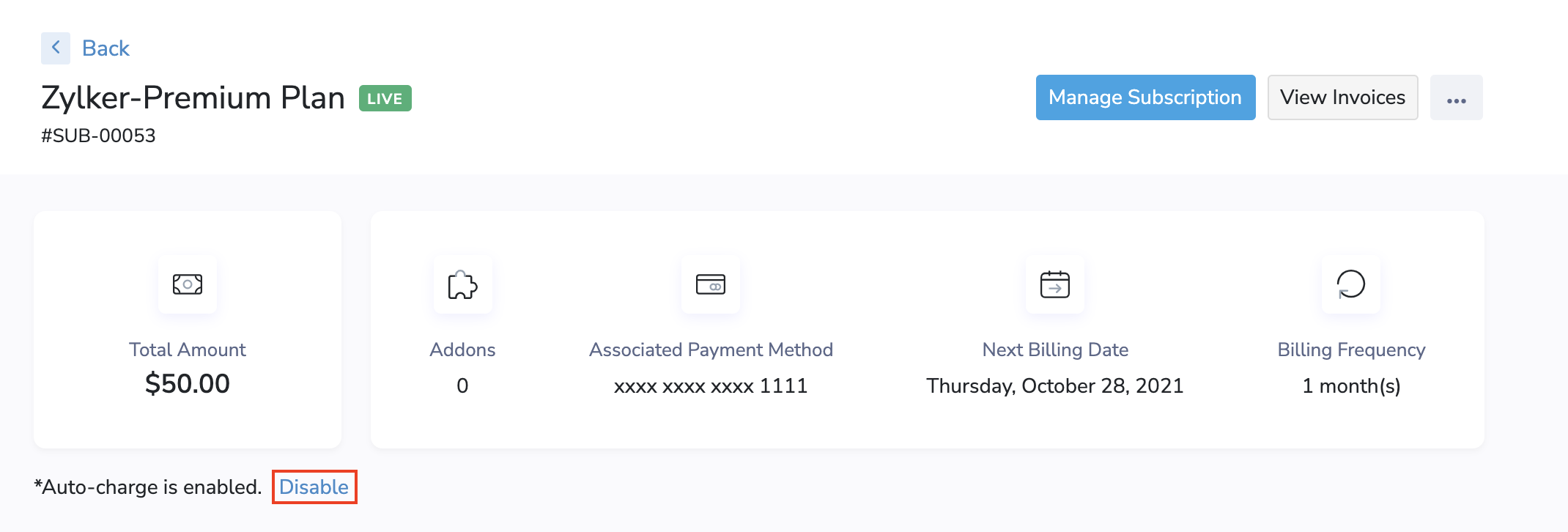Click the 1 month(s) frequency value
This screenshot has width=1568, height=532.
(x=1350, y=386)
